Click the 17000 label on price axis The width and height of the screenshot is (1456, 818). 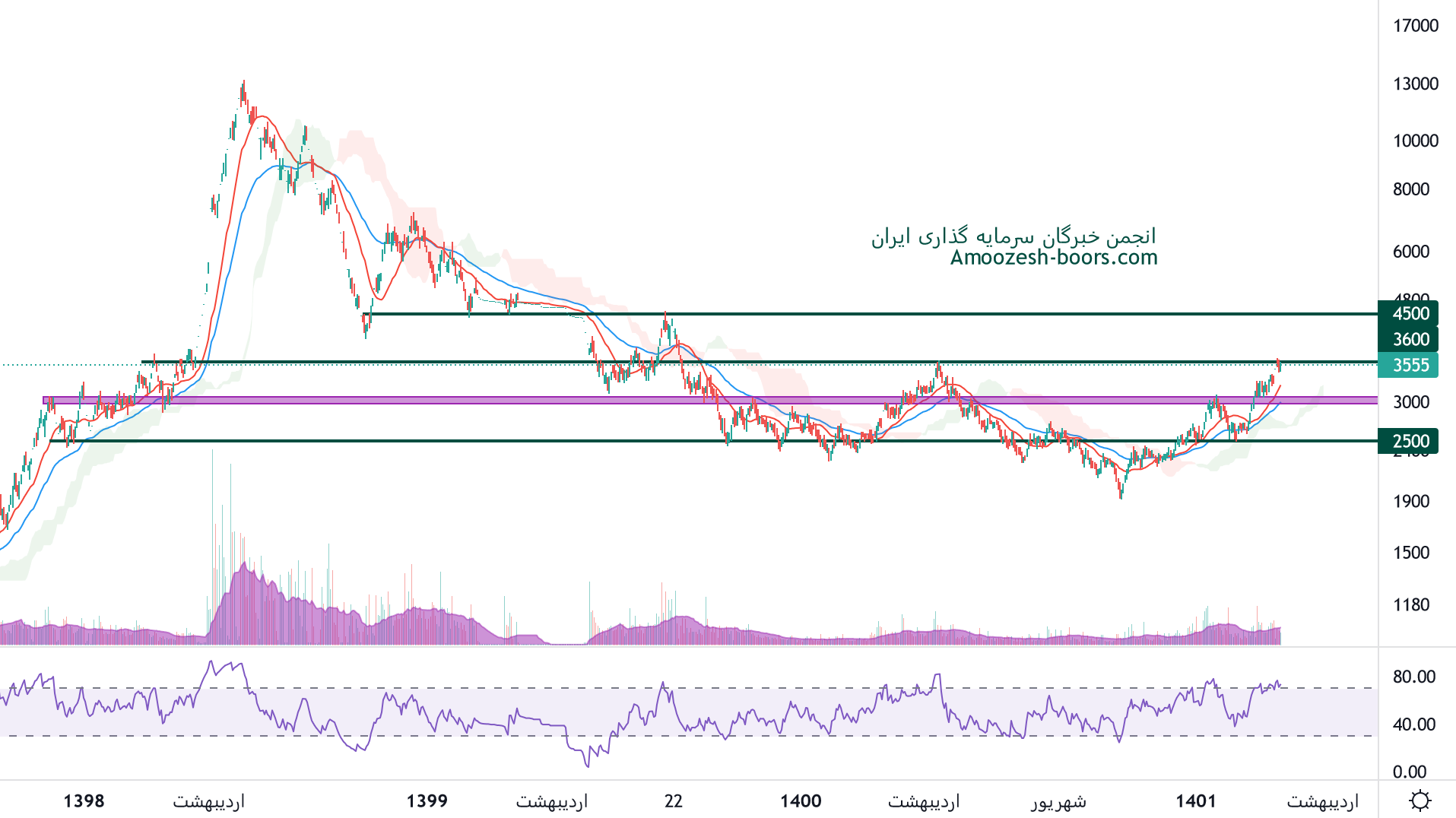click(1415, 26)
